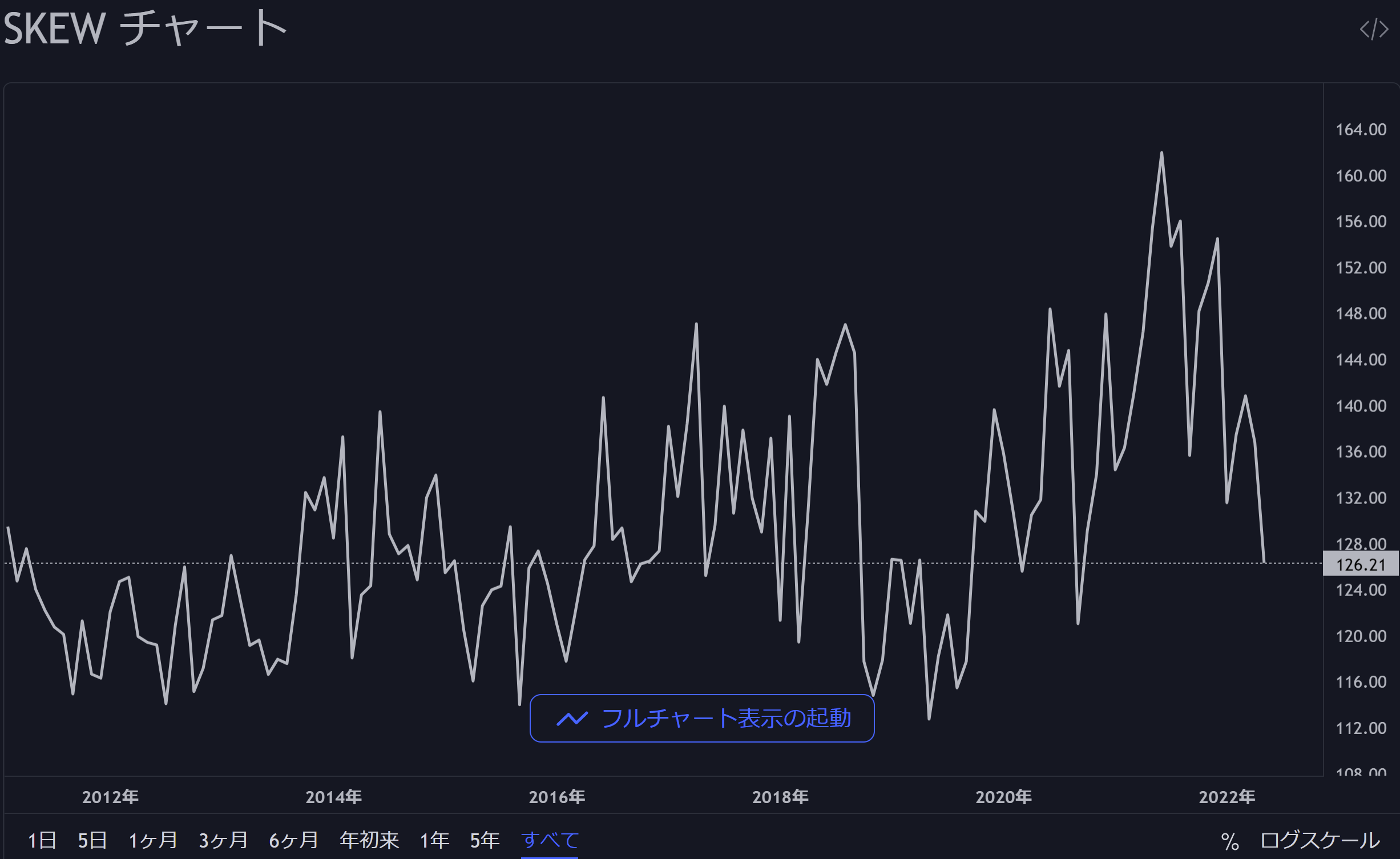Image resolution: width=1400 pixels, height=859 pixels.
Task: Toggle percent scale mode
Action: (x=1229, y=841)
